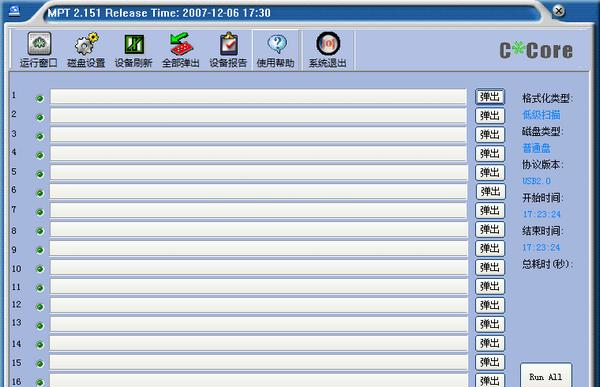Click green status indicator for port 15
Image resolution: width=600 pixels, height=387 pixels.
(x=40, y=364)
